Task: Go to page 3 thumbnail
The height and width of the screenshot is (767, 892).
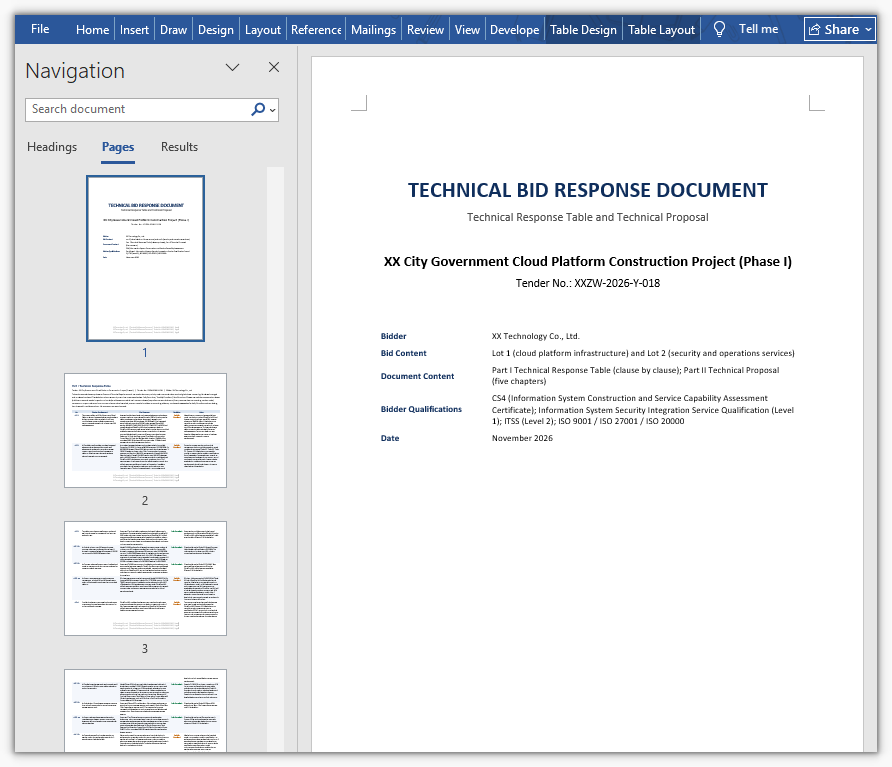Action: pos(146,578)
